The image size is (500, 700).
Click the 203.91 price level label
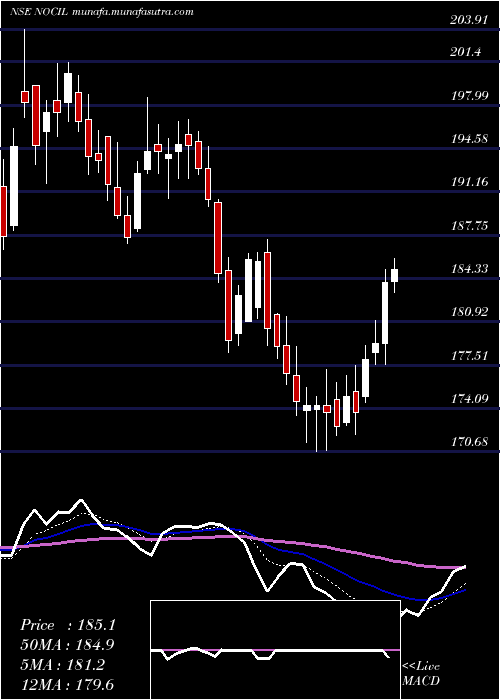pyautogui.click(x=468, y=20)
